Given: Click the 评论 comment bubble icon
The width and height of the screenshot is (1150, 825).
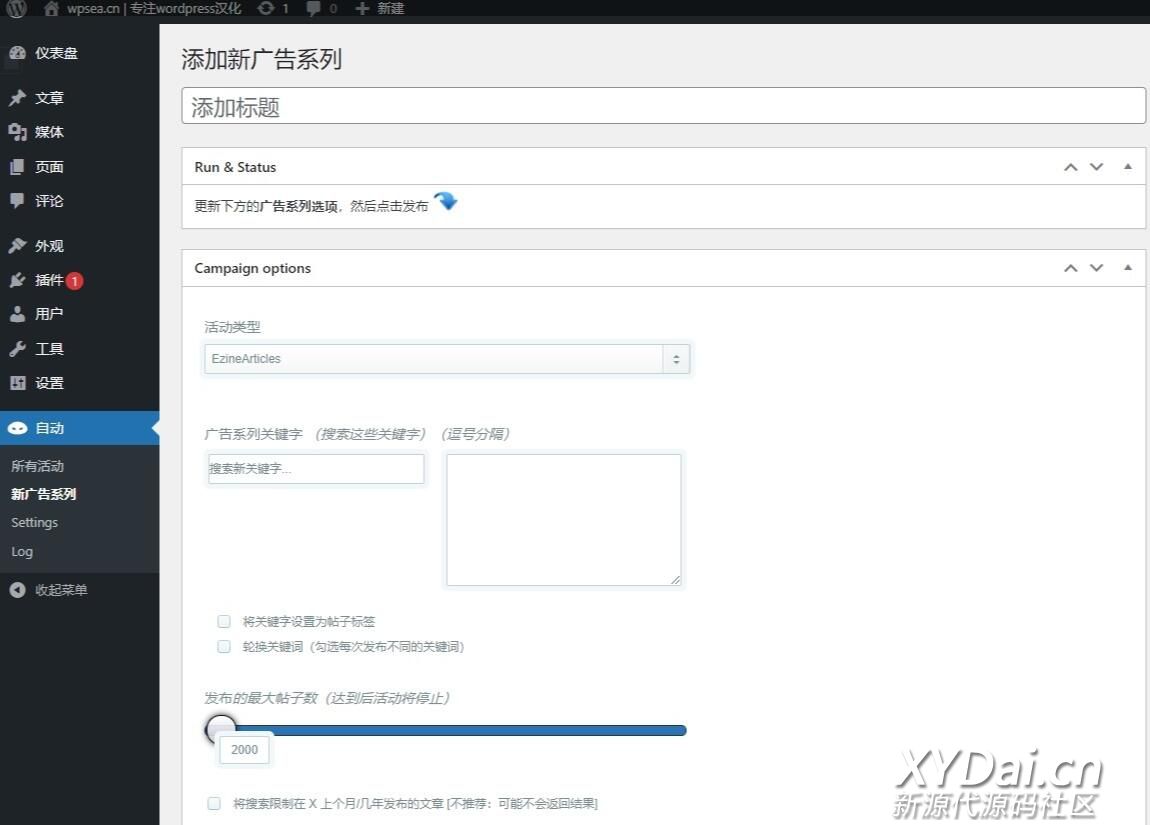Looking at the screenshot, I should [x=18, y=200].
